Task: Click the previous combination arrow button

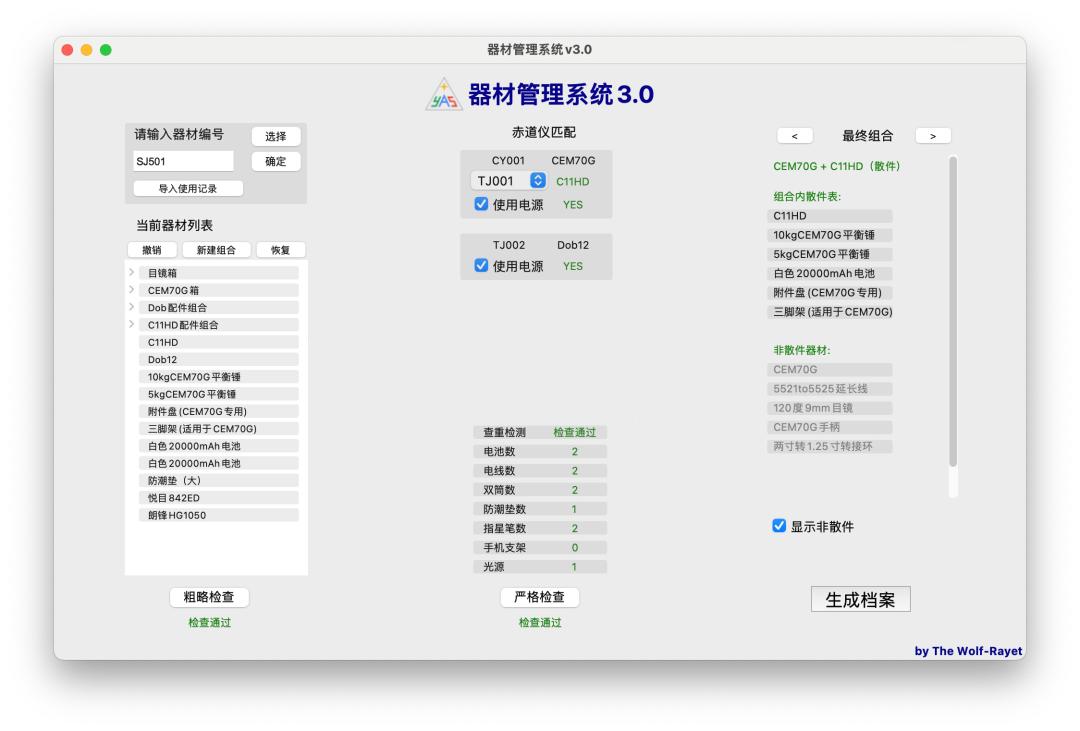Action: click(x=795, y=136)
